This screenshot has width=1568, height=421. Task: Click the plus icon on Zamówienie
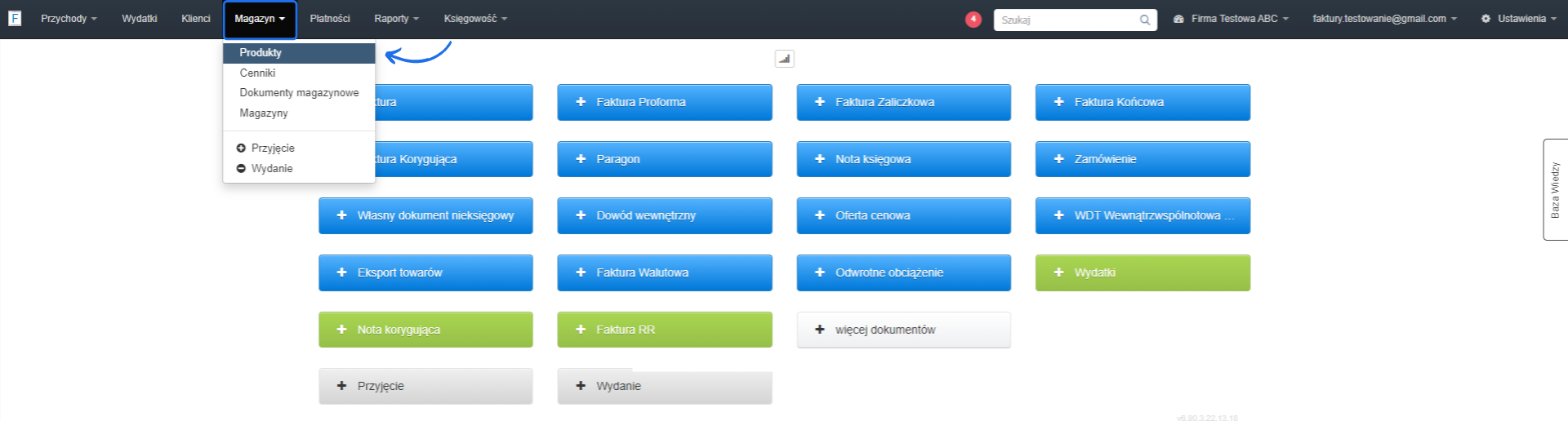pos(1058,159)
